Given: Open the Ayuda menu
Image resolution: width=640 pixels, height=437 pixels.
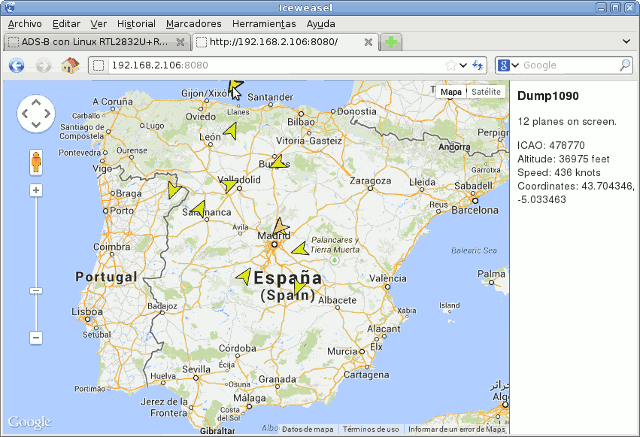Looking at the screenshot, I should [321, 24].
